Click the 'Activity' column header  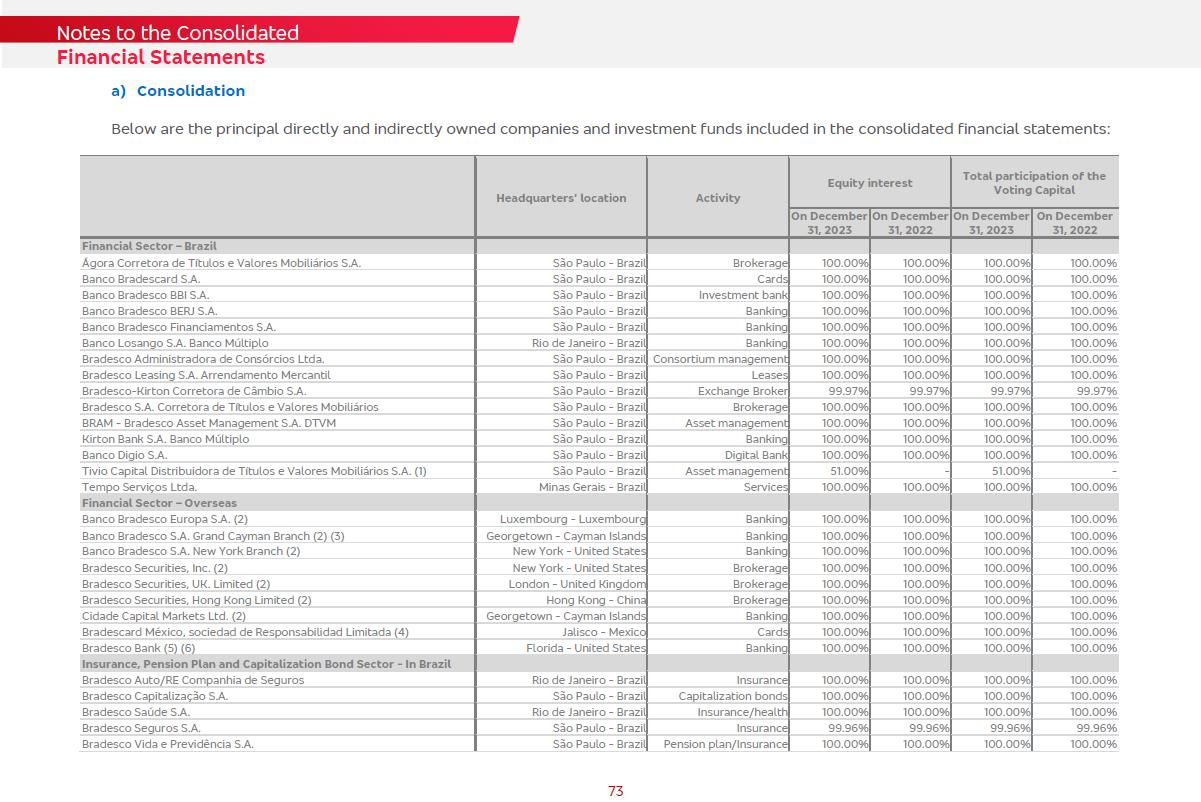pos(718,198)
